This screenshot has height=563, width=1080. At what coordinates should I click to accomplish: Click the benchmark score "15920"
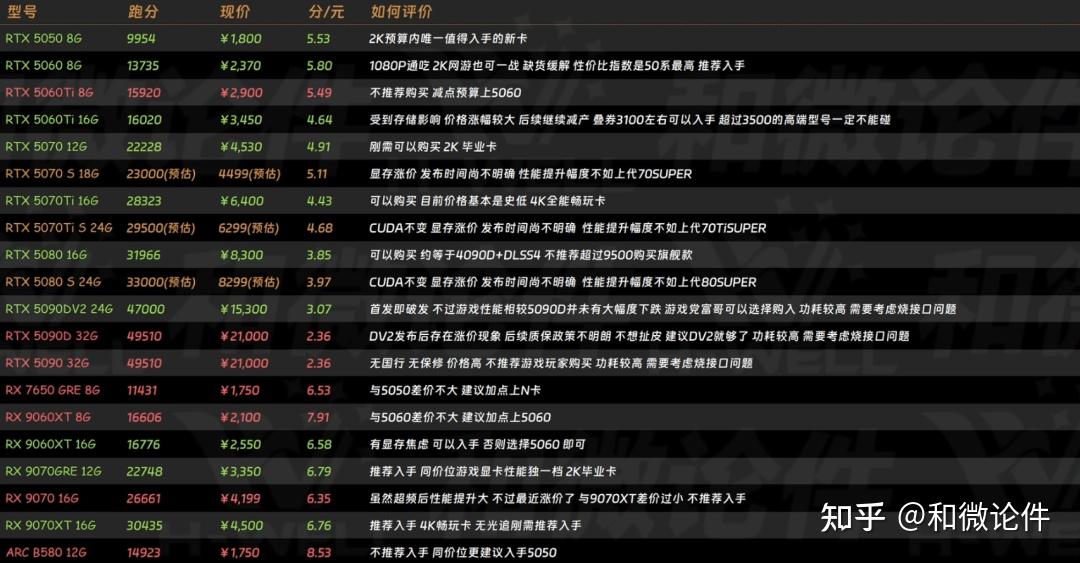pyautogui.click(x=144, y=92)
